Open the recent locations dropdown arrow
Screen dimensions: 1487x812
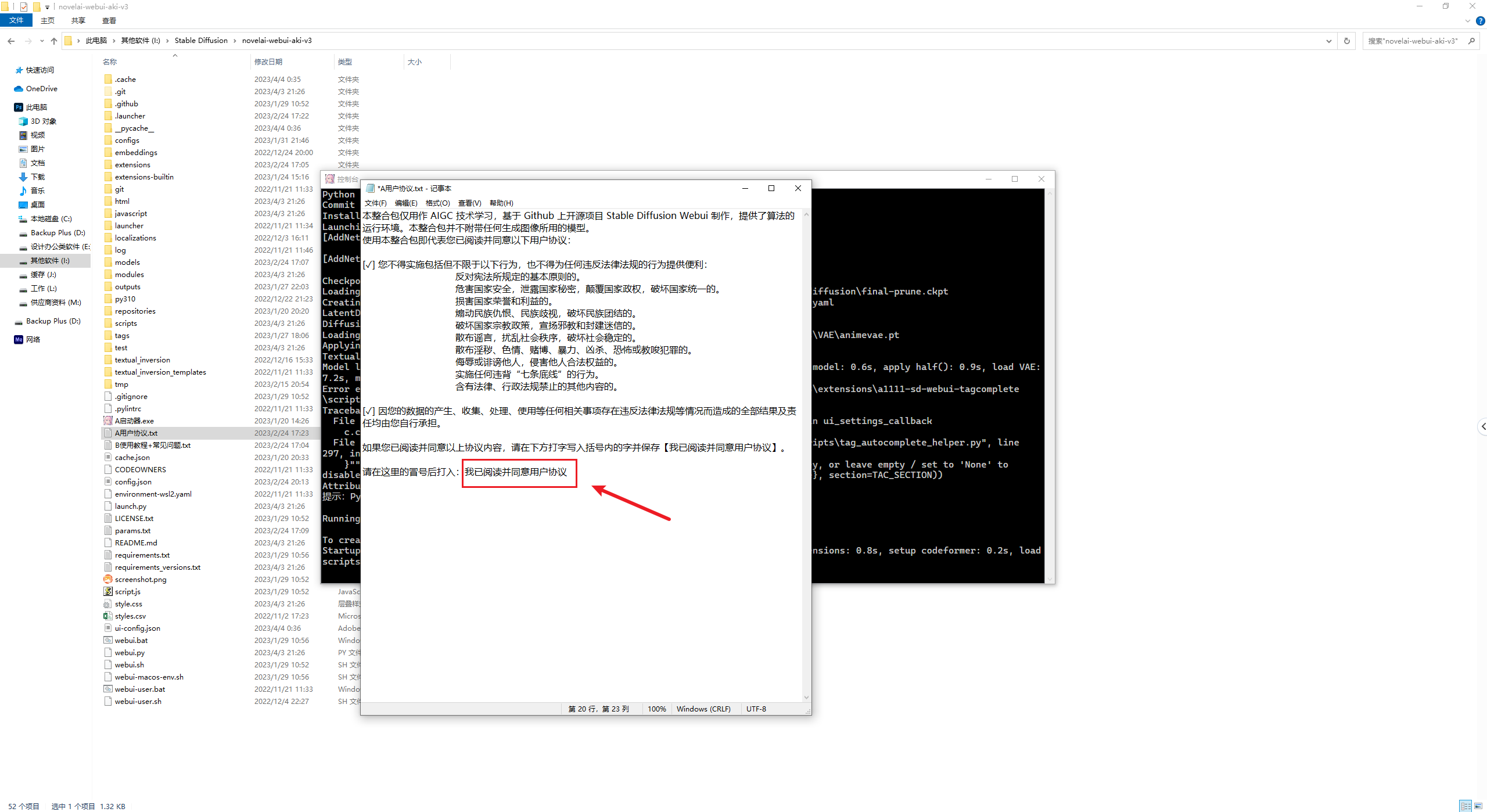pyautogui.click(x=42, y=41)
